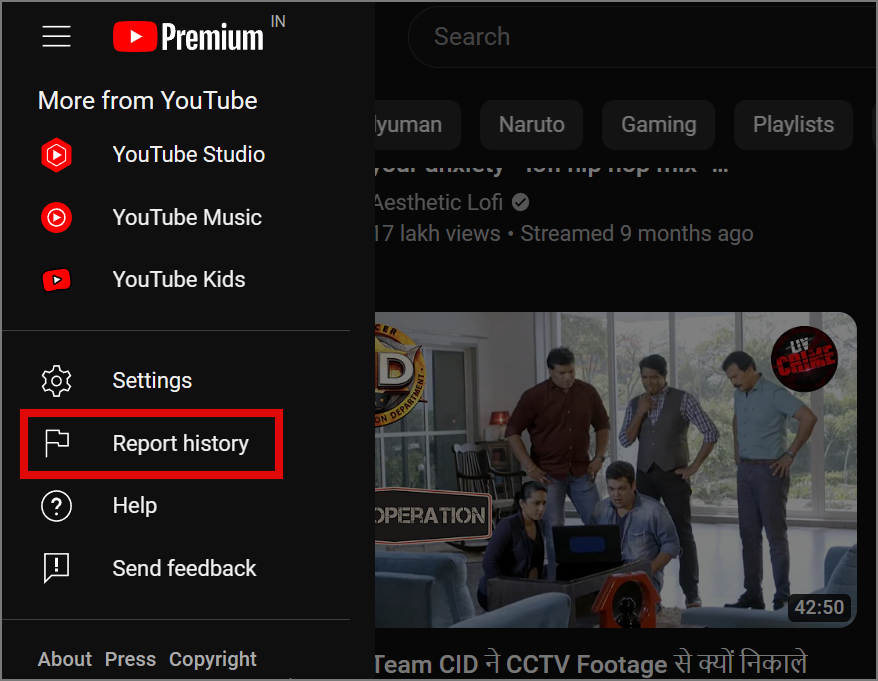Select the Playlists filter chip

coord(793,125)
